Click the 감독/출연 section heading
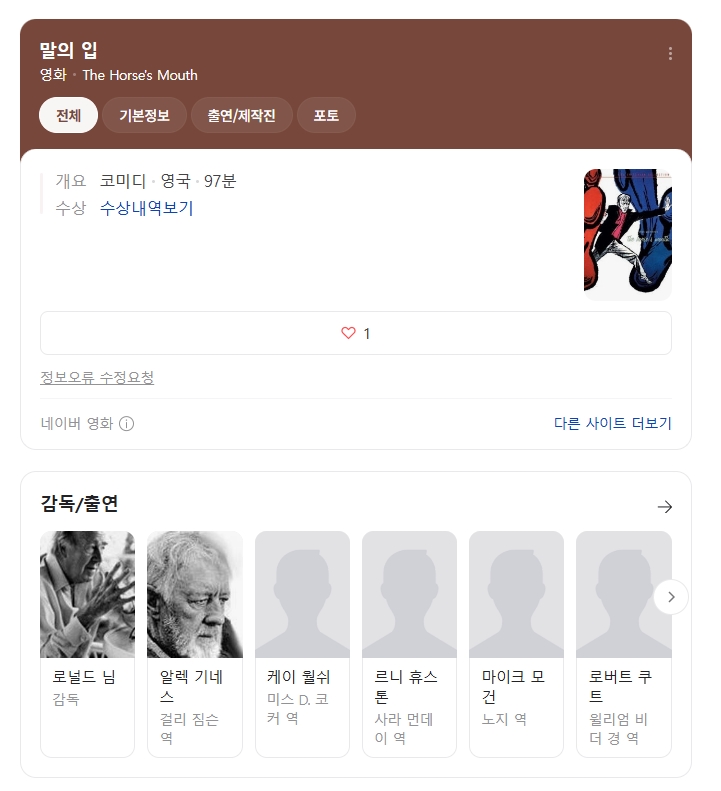 (x=79, y=503)
